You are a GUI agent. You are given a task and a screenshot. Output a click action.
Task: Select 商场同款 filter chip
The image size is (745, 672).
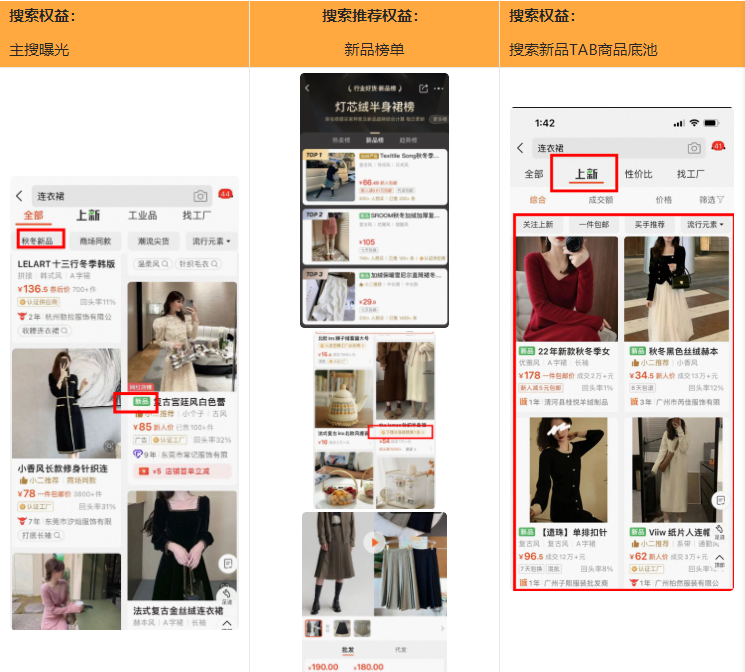(96, 241)
